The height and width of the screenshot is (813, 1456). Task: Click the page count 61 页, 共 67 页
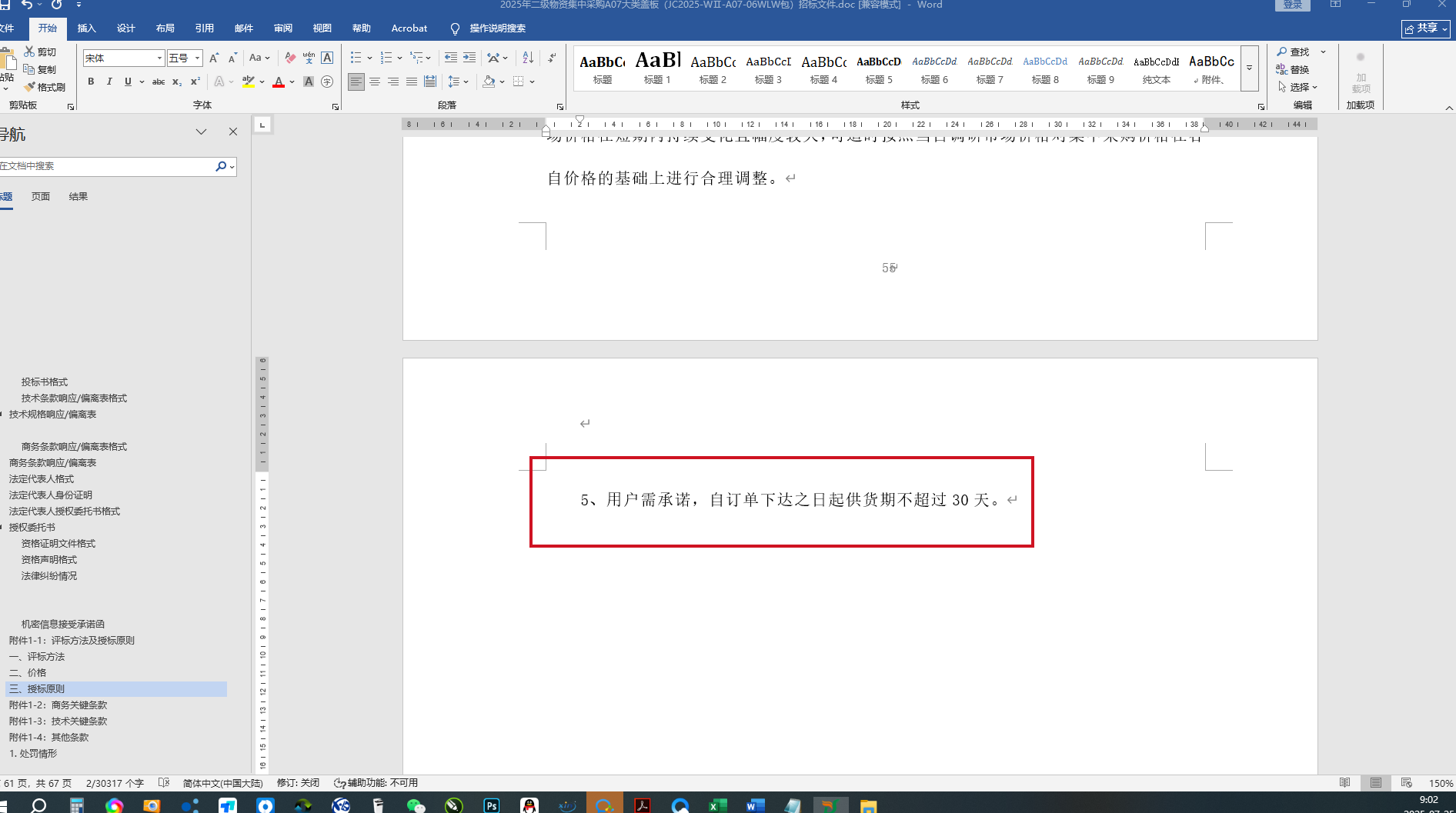click(x=38, y=783)
